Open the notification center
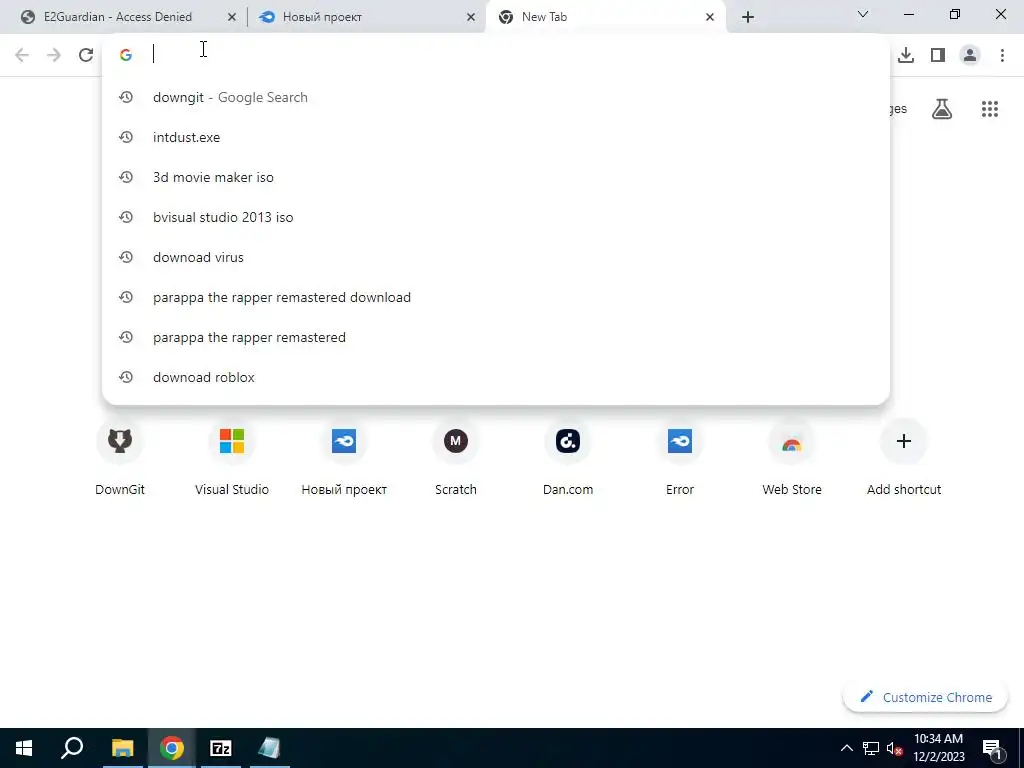 [x=993, y=748]
